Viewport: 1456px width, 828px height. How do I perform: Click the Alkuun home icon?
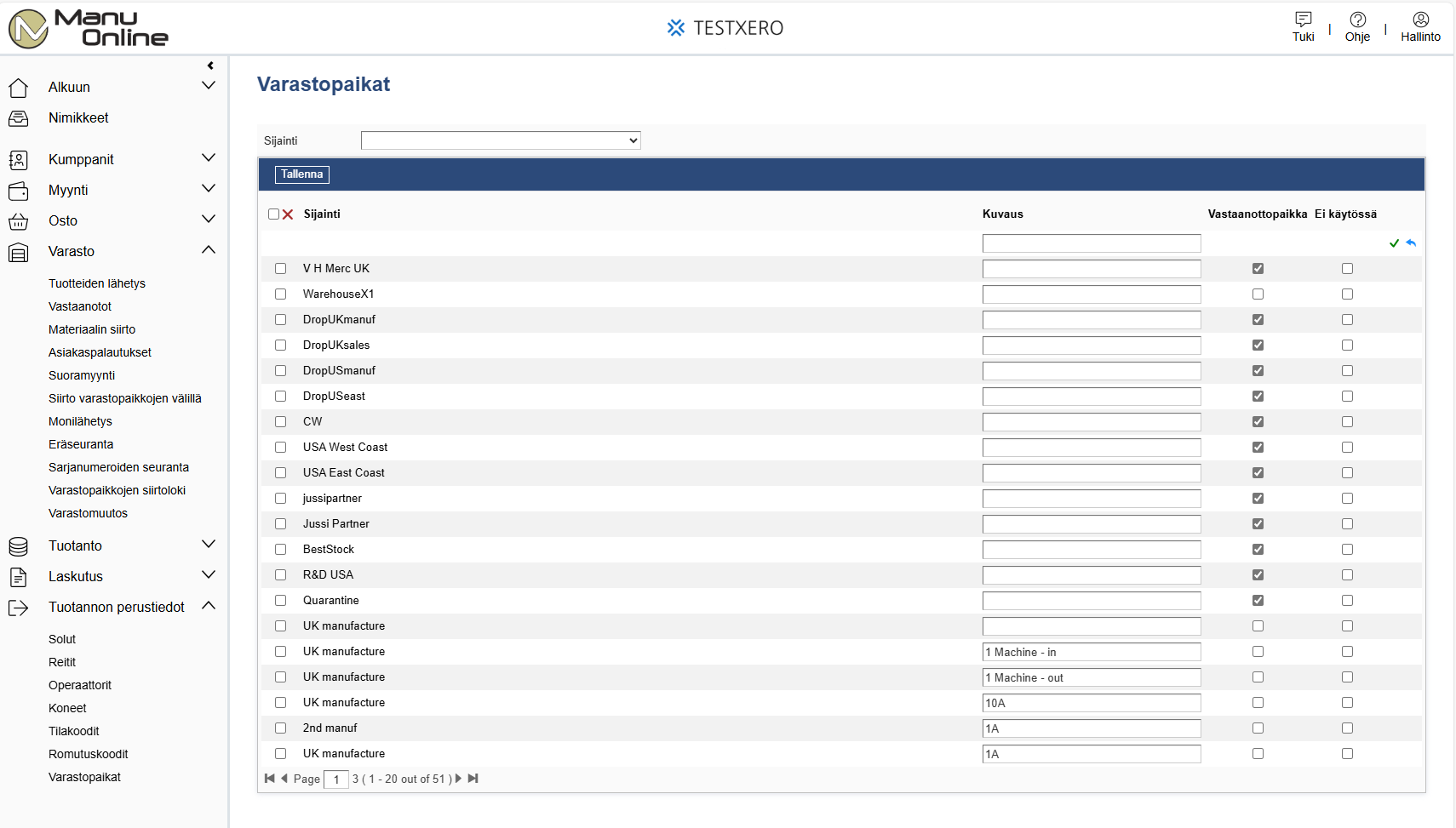click(18, 88)
